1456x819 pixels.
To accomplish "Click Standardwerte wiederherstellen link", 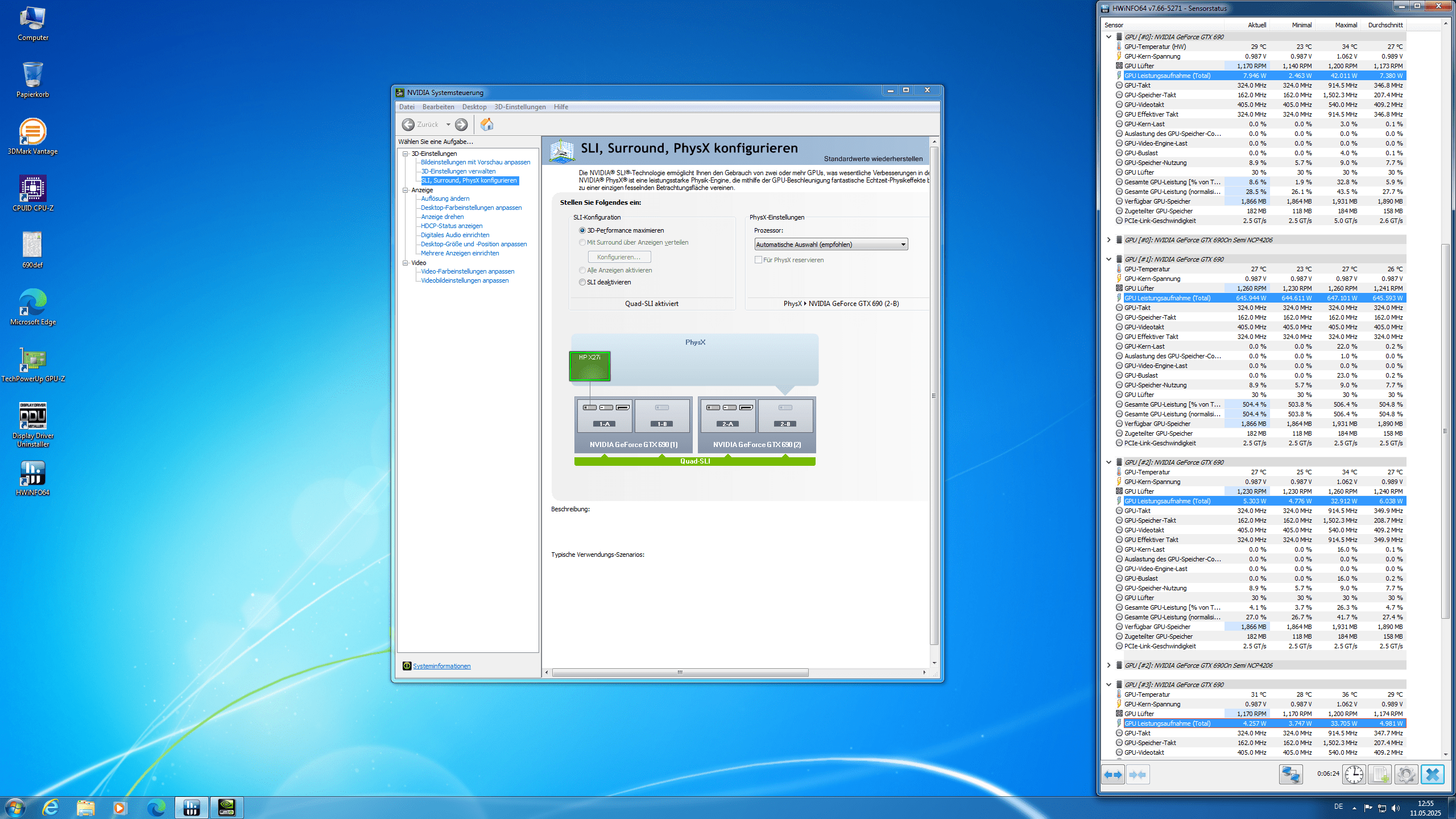I will pyautogui.click(x=873, y=159).
